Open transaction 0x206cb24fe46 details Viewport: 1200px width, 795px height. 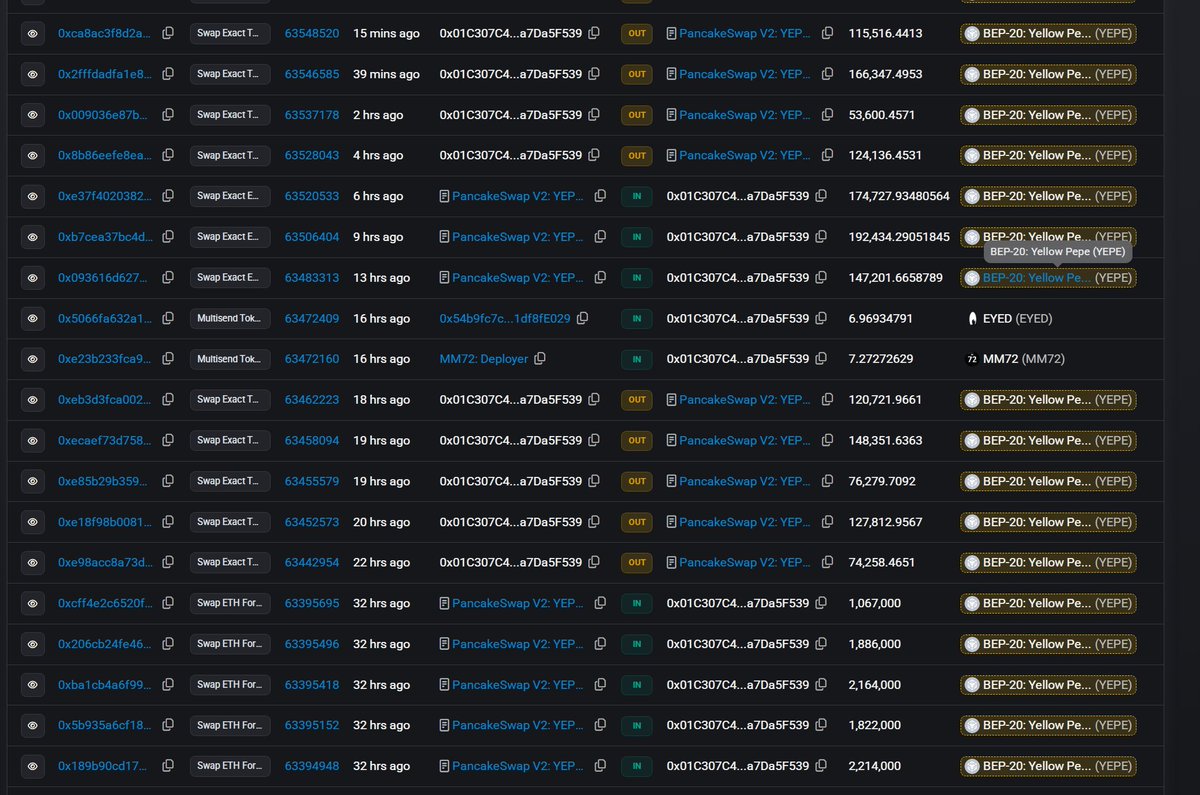(x=105, y=644)
